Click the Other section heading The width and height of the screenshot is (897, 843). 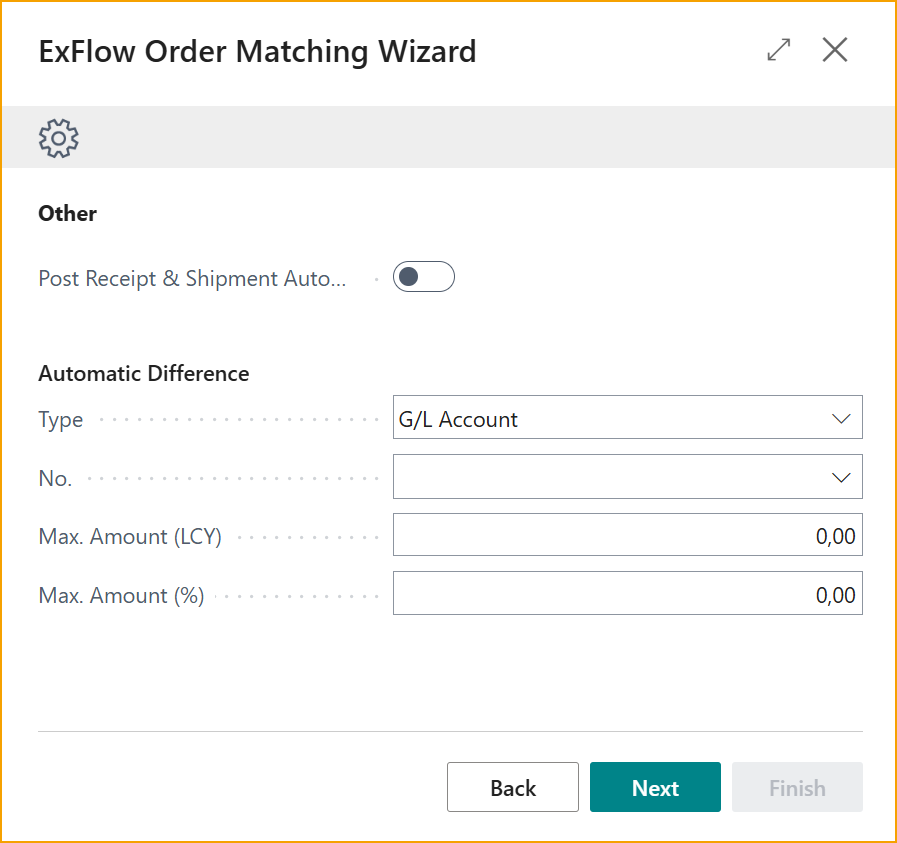coord(66,213)
